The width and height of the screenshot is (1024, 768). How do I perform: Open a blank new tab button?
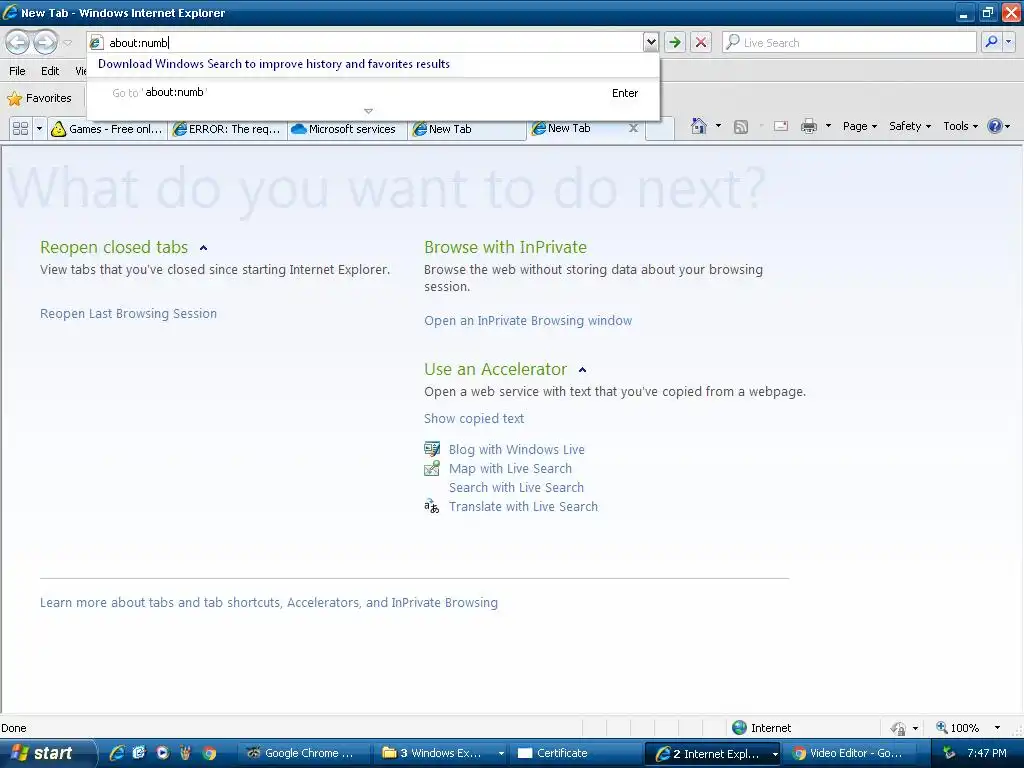(x=660, y=129)
